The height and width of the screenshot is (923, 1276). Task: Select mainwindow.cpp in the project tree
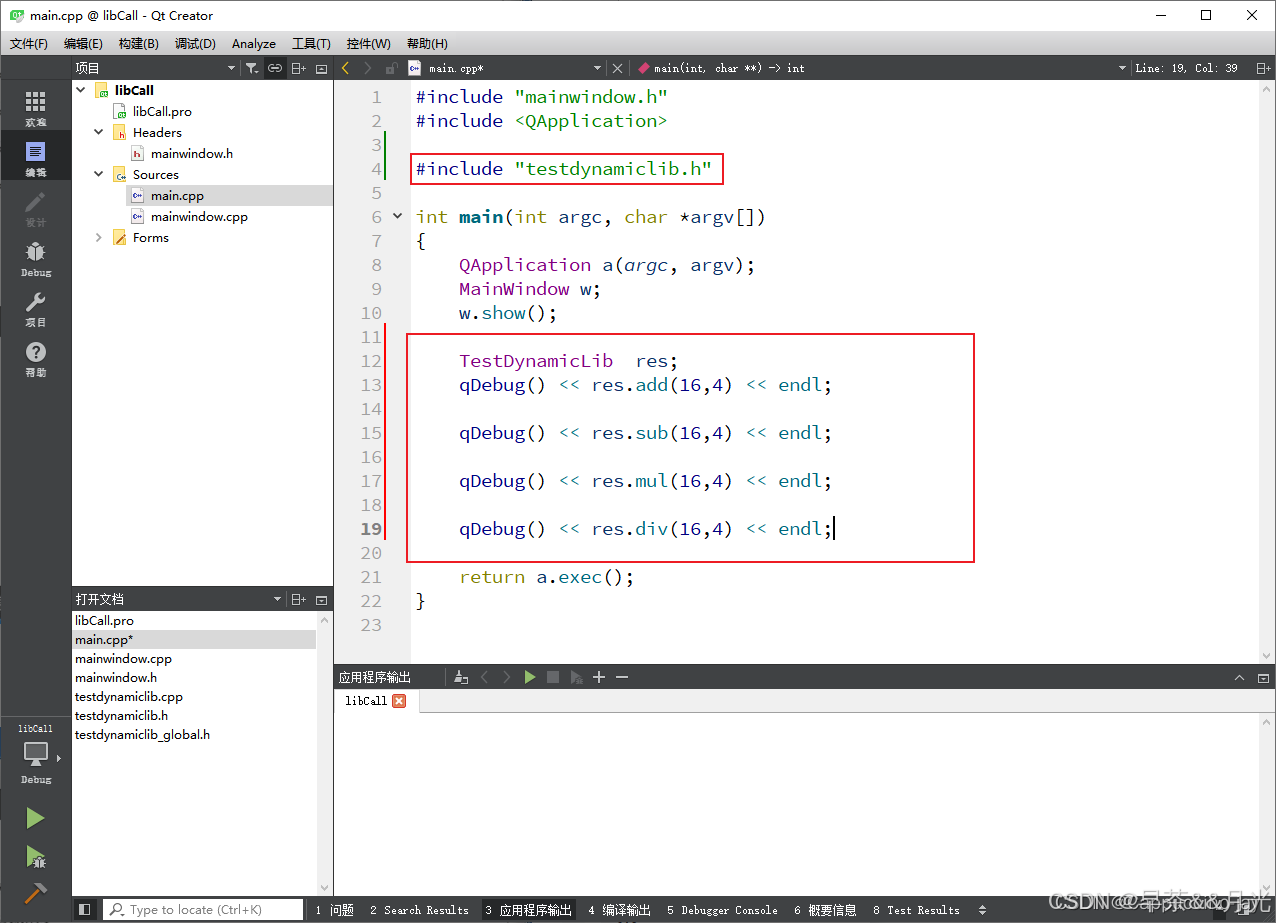pyautogui.click(x=199, y=216)
